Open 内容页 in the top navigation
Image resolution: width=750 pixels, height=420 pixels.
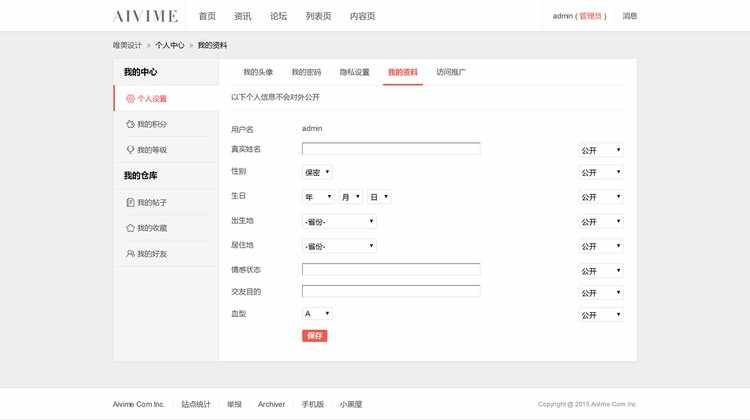click(362, 16)
